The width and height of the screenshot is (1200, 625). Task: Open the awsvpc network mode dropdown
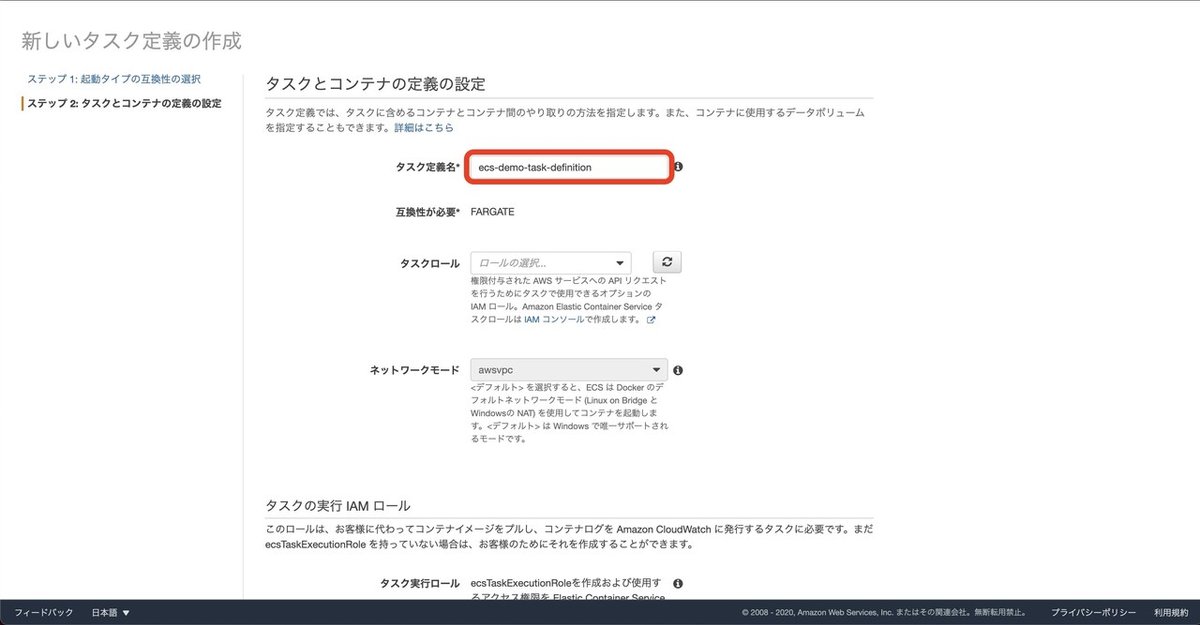[568, 369]
